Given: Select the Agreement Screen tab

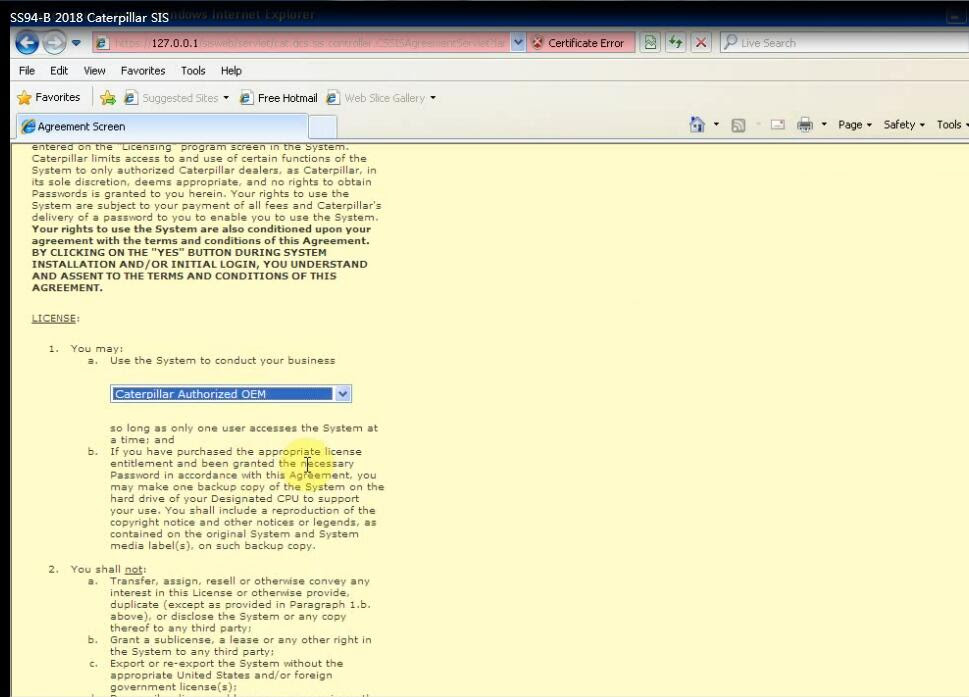Looking at the screenshot, I should point(162,127).
